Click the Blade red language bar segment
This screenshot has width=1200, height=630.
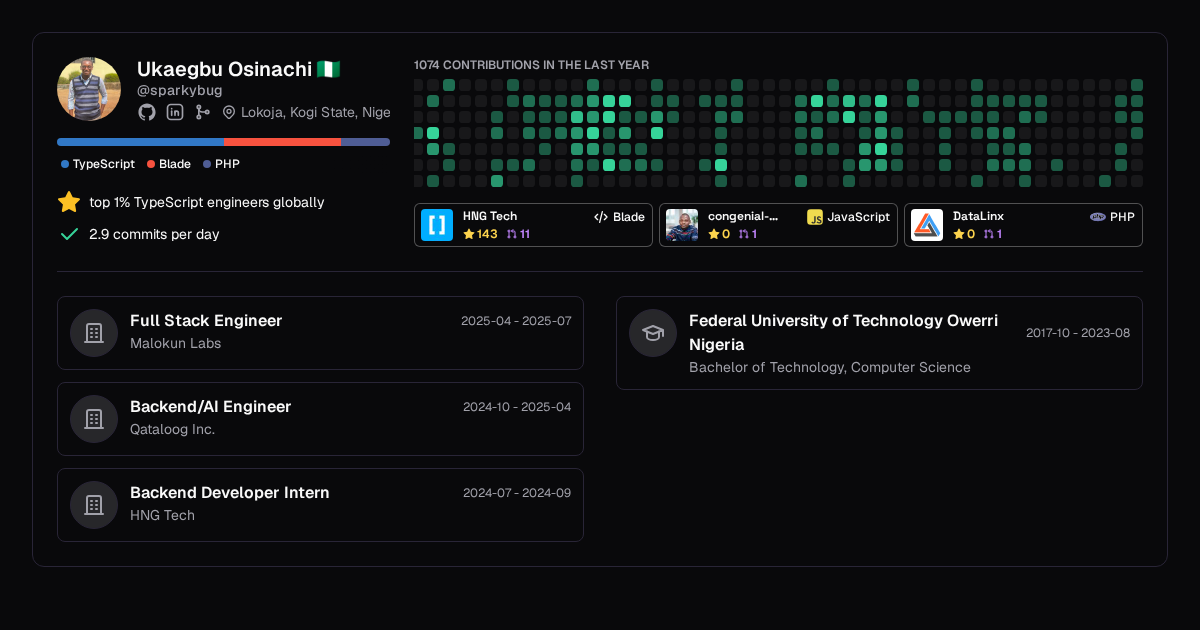[x=282, y=142]
